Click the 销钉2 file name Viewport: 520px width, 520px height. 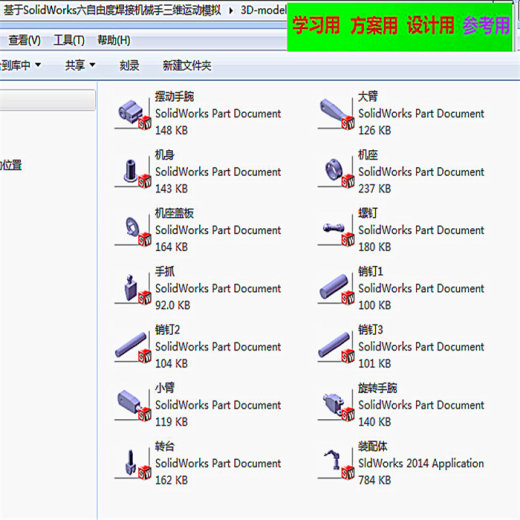(x=167, y=330)
